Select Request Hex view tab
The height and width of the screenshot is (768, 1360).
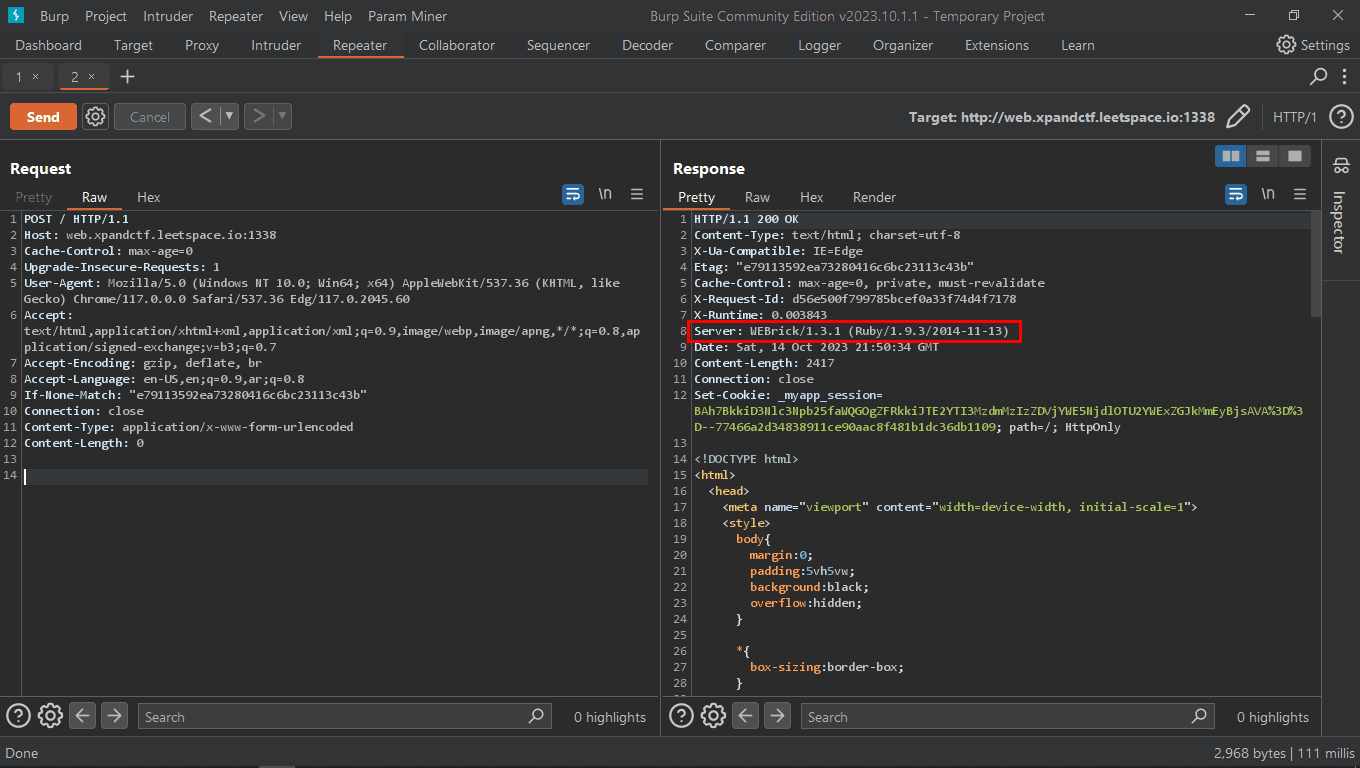(149, 197)
